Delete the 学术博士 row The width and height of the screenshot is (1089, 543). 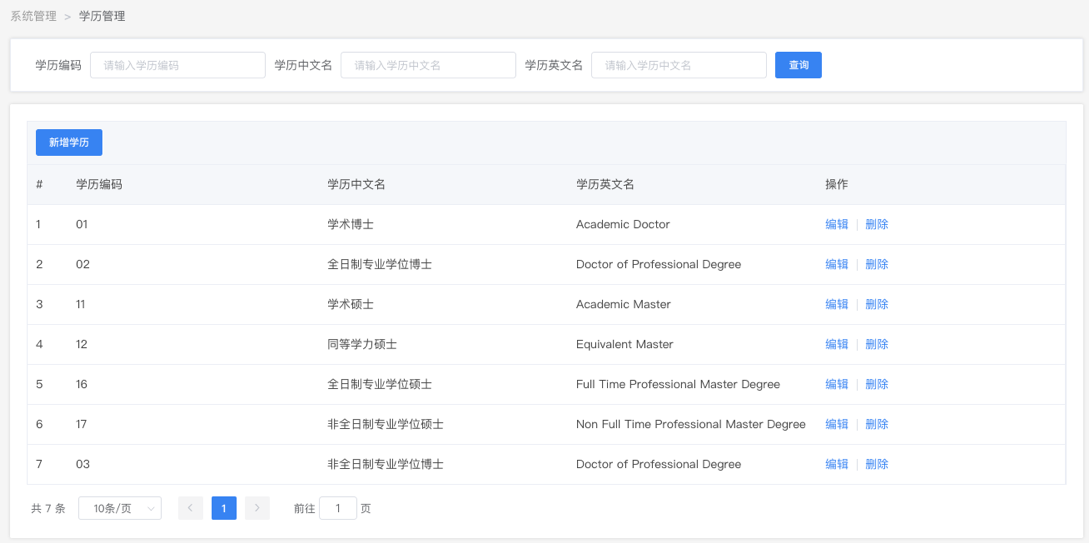pyautogui.click(x=876, y=224)
